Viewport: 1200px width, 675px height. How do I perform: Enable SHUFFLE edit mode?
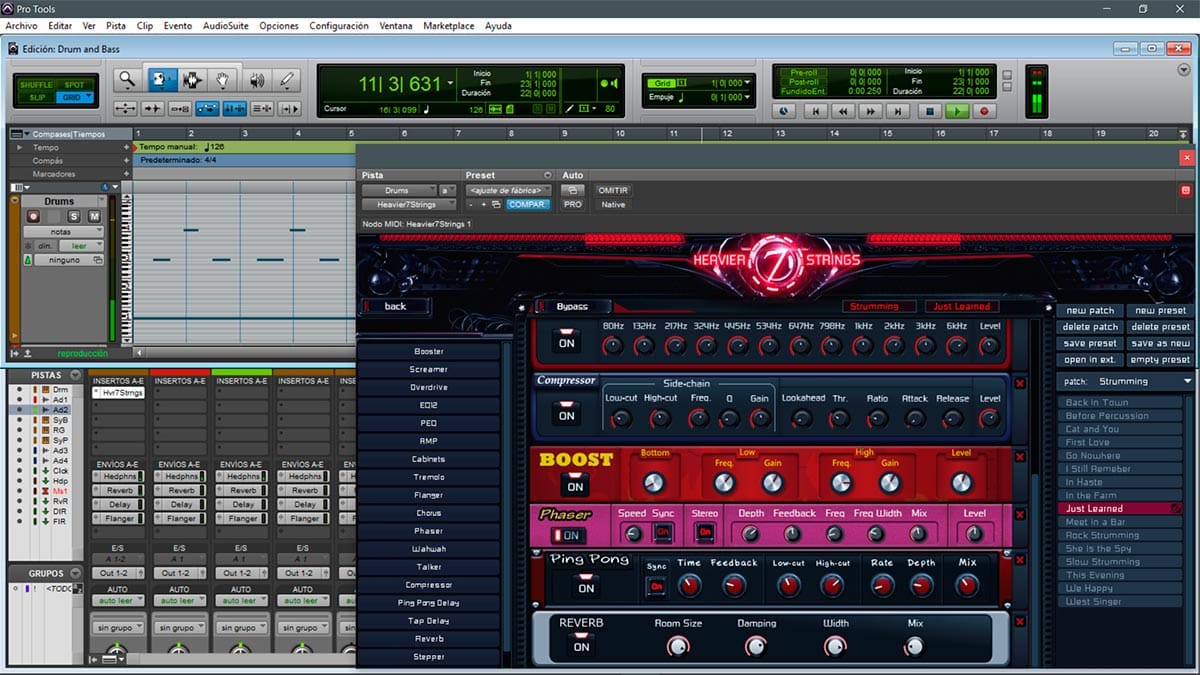(x=36, y=85)
